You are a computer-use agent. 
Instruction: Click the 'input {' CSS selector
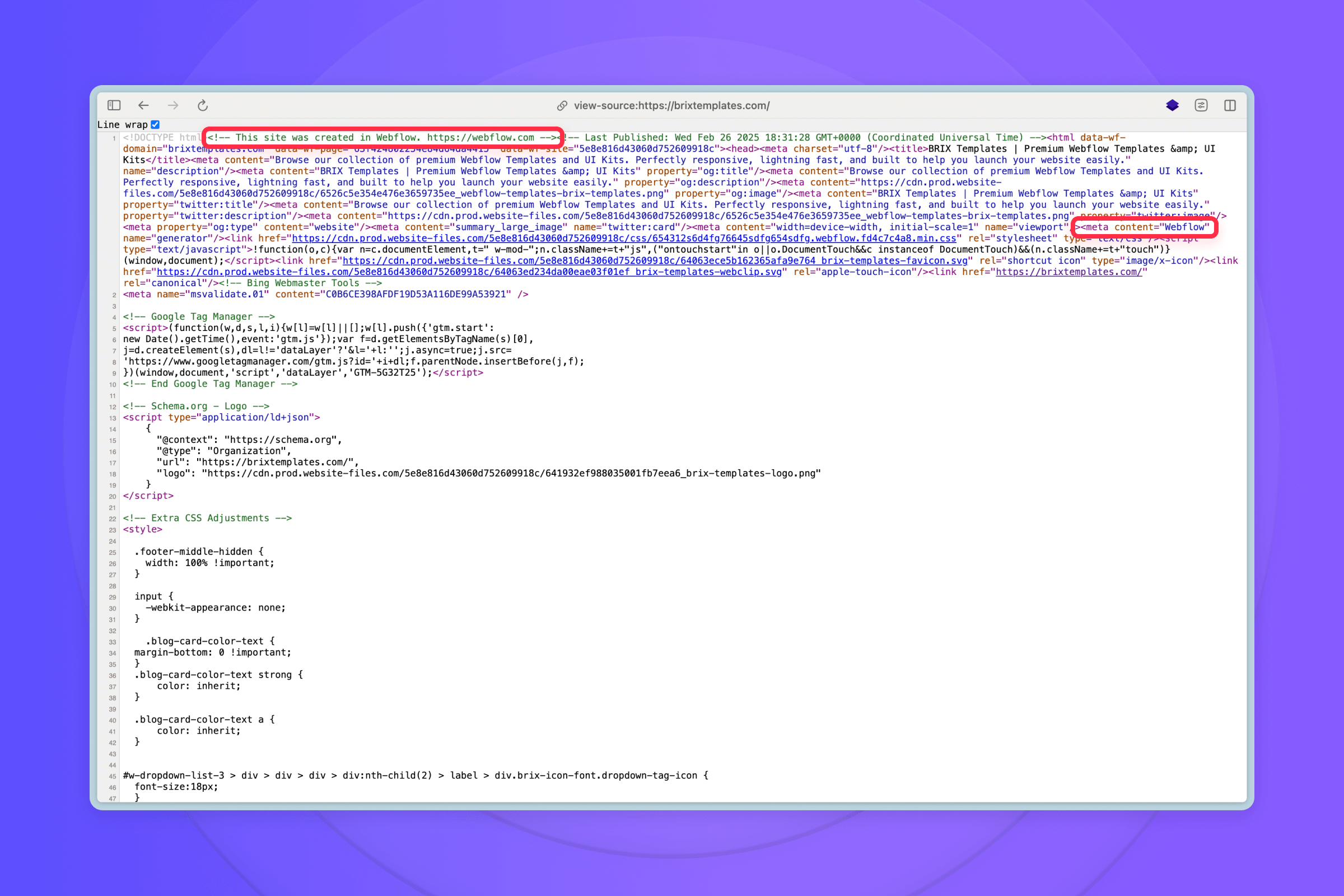153,596
